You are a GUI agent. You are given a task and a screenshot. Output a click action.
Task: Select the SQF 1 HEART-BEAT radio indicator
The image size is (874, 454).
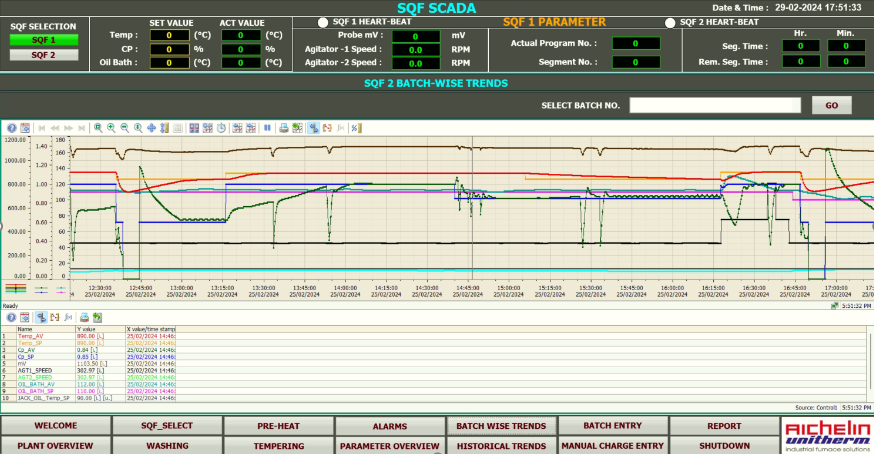click(322, 21)
